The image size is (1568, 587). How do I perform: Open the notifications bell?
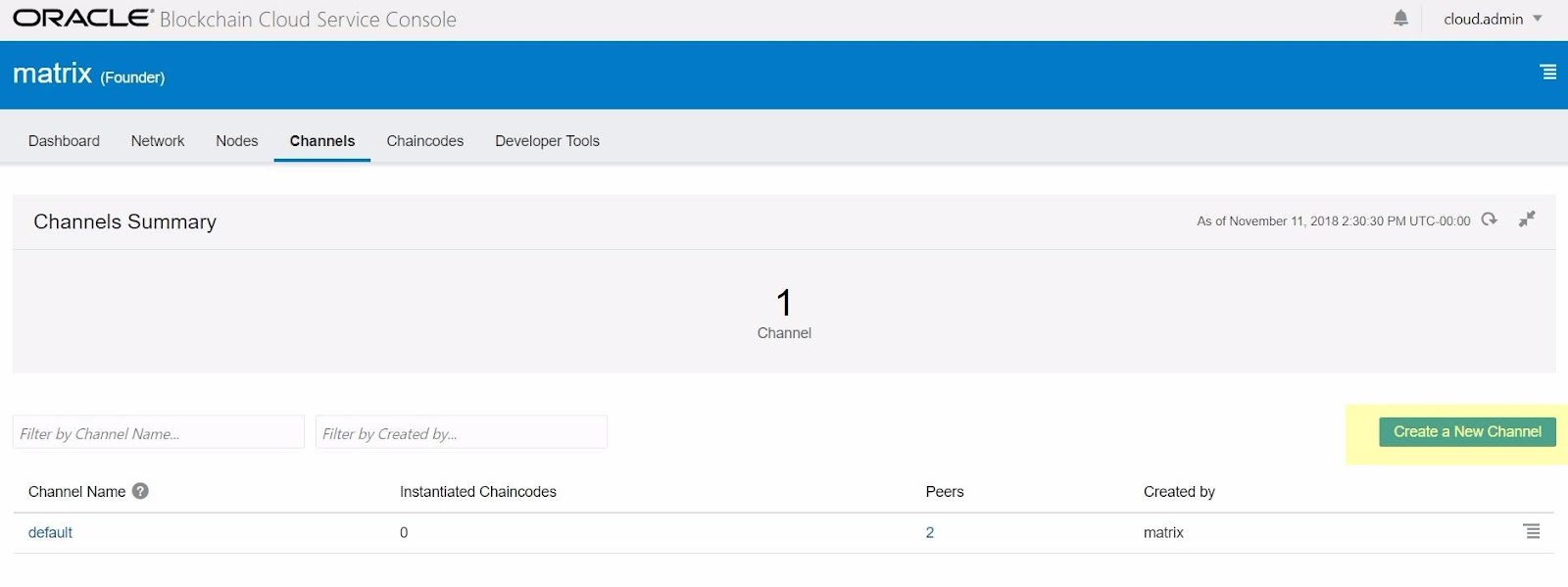[1400, 19]
